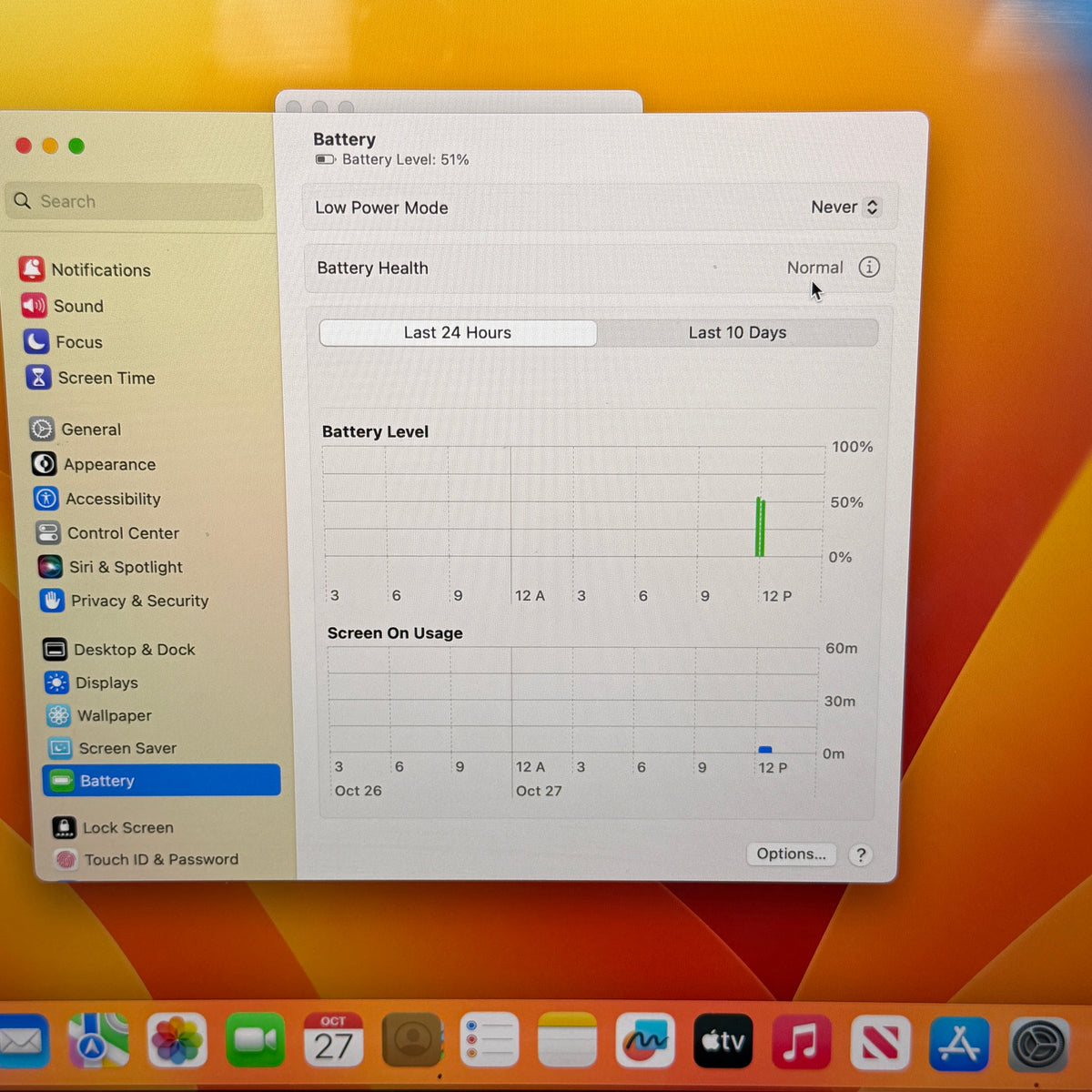This screenshot has width=1092, height=1092.
Task: Click the blue screen usage bar
Action: click(765, 750)
